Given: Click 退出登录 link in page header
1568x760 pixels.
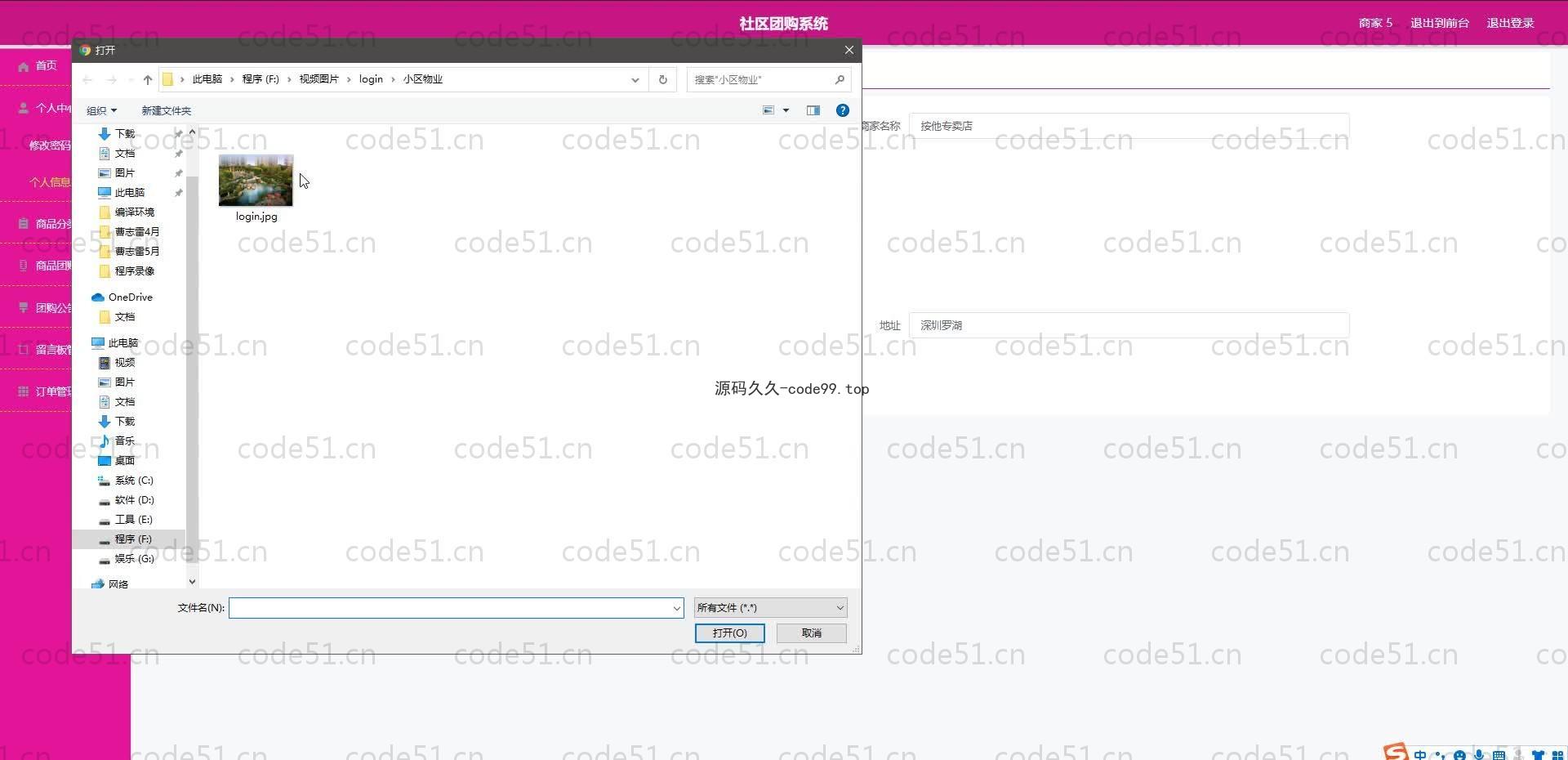Looking at the screenshot, I should tap(1510, 23).
